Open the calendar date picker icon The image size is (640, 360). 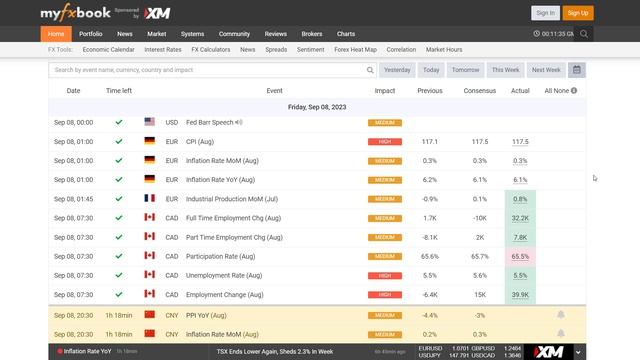tap(576, 70)
